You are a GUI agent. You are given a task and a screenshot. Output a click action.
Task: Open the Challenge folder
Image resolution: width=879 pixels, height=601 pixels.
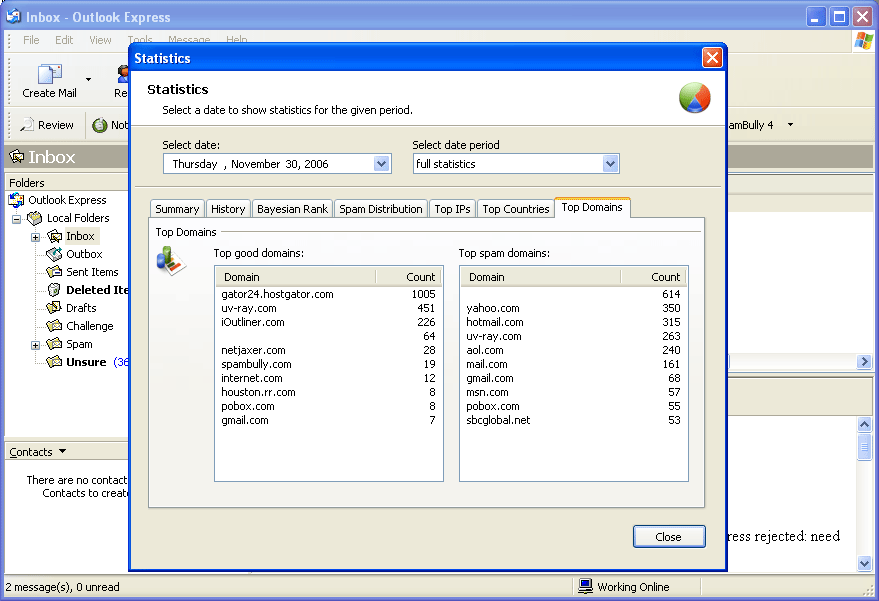(x=90, y=326)
